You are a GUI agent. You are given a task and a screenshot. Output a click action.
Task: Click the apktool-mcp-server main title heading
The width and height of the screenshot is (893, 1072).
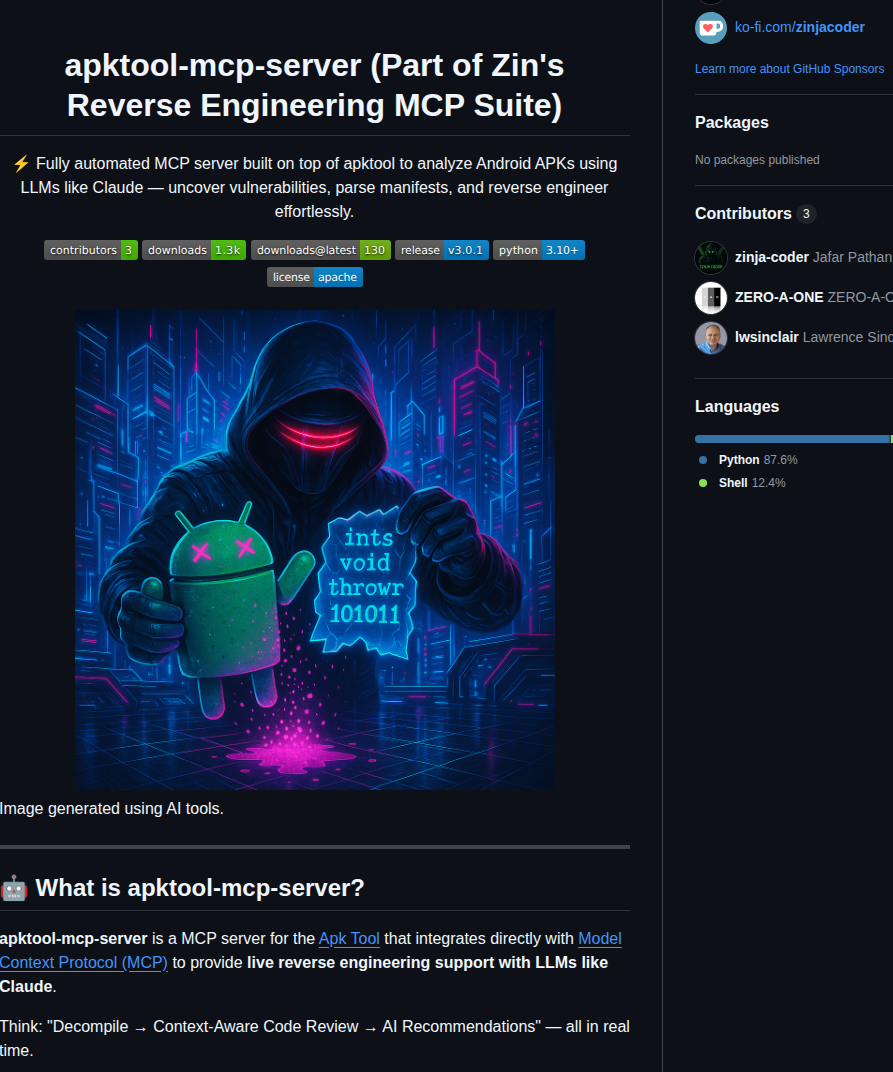coord(315,85)
